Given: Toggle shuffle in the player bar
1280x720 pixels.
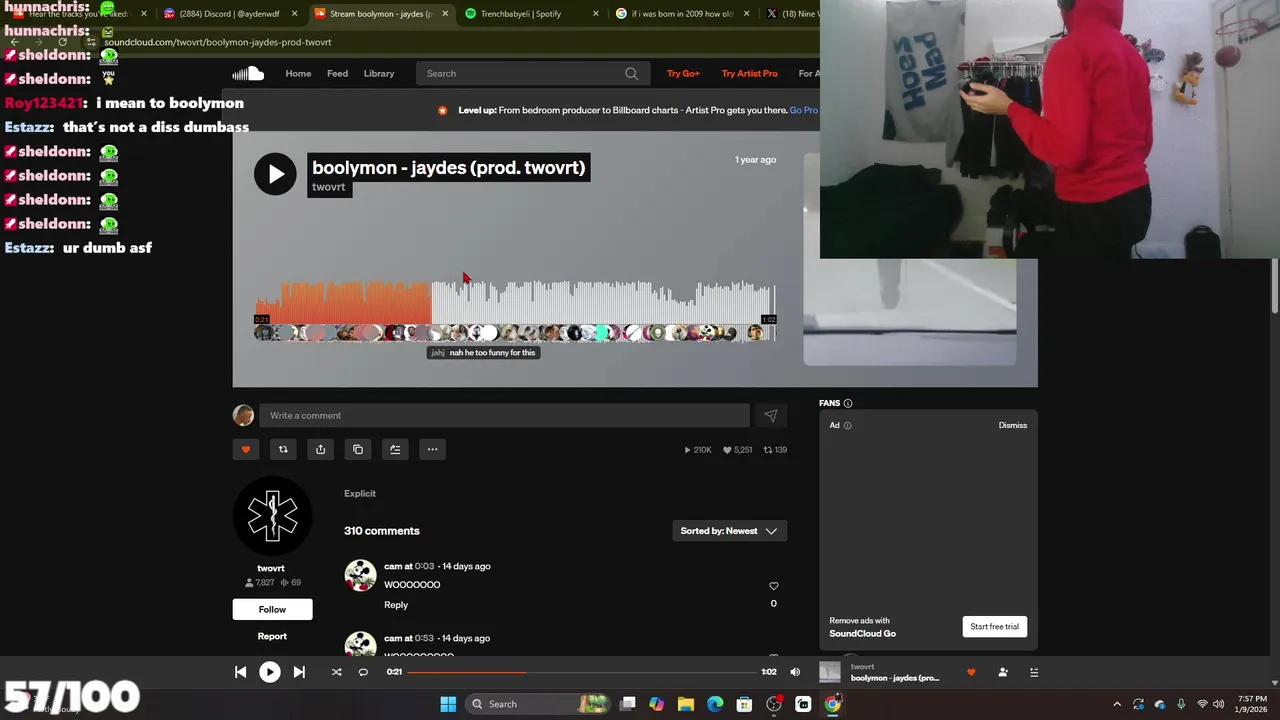Looking at the screenshot, I should tap(336, 672).
